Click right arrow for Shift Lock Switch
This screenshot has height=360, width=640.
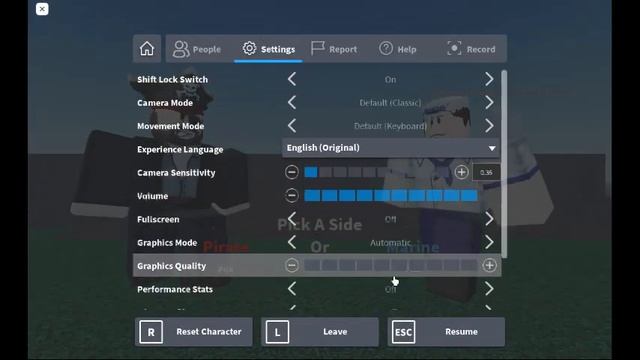point(489,79)
